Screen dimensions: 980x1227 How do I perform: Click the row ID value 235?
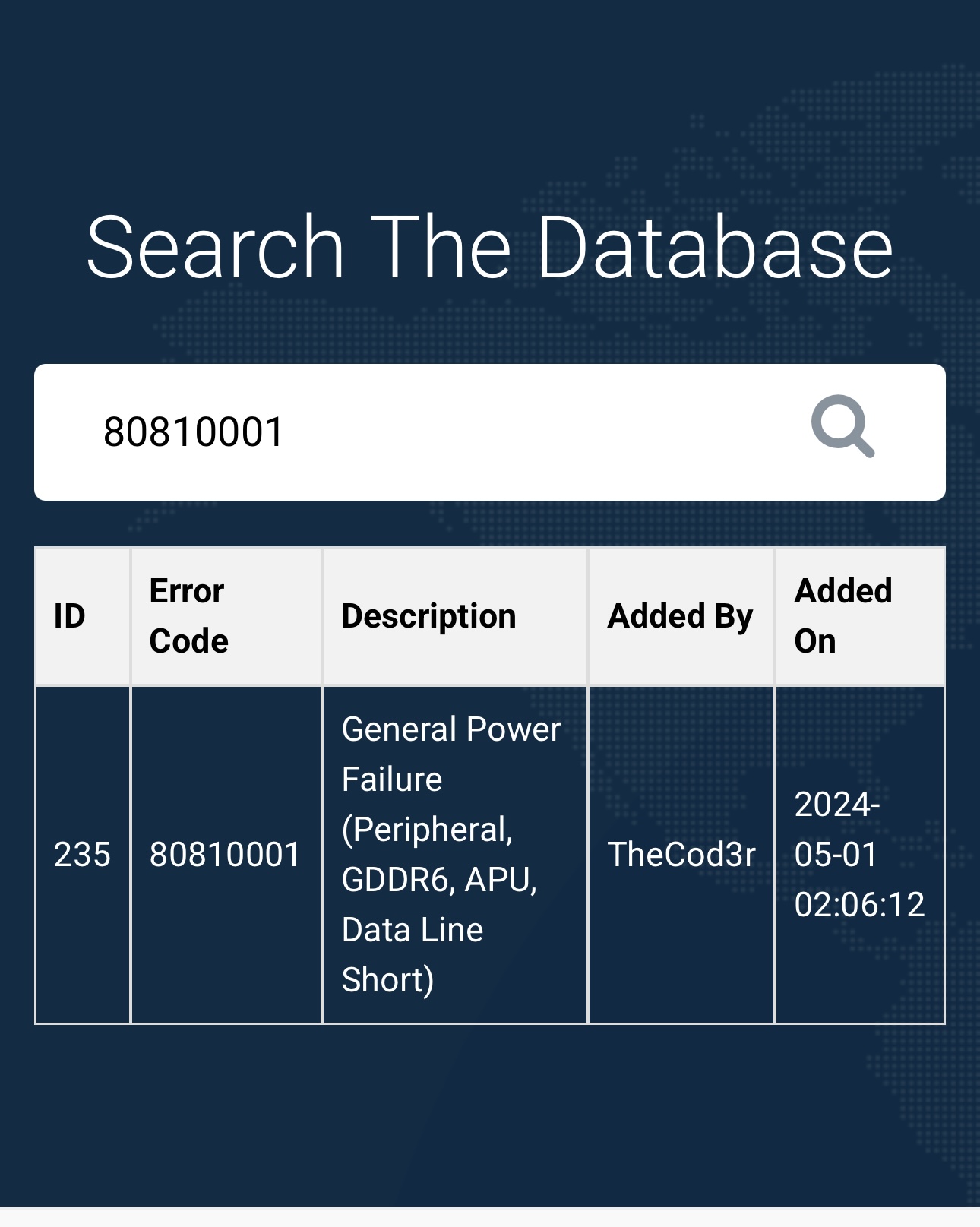(x=82, y=855)
